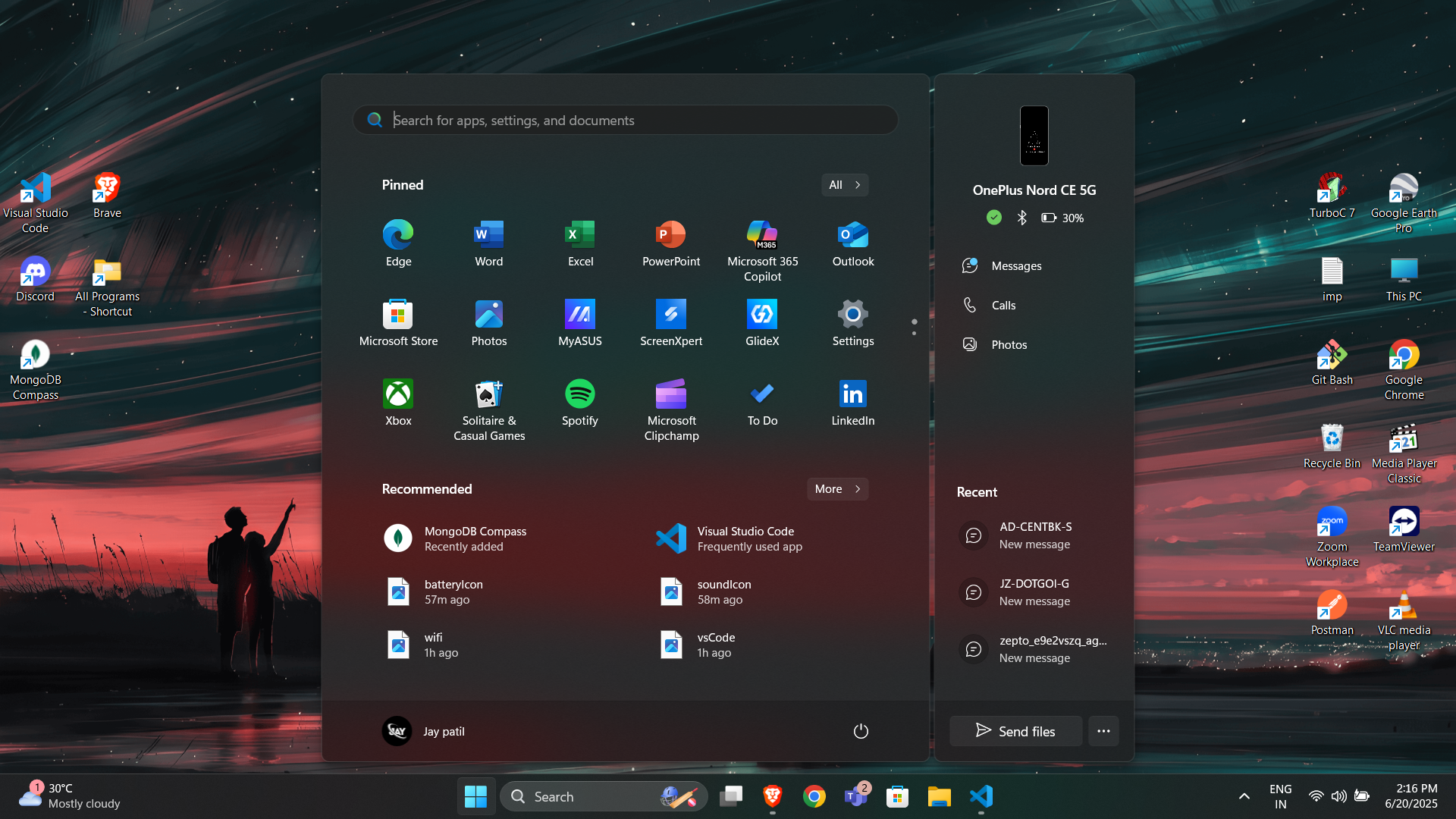Image resolution: width=1456 pixels, height=819 pixels.
Task: Open the To Do app
Action: click(x=762, y=403)
